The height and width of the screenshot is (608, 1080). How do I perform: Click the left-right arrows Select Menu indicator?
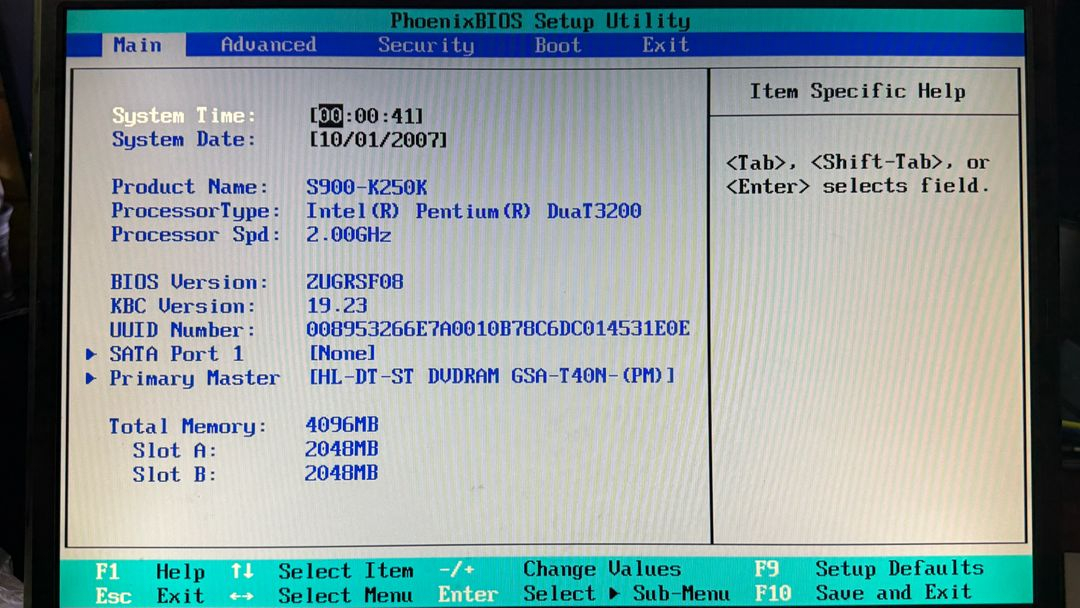point(240,593)
